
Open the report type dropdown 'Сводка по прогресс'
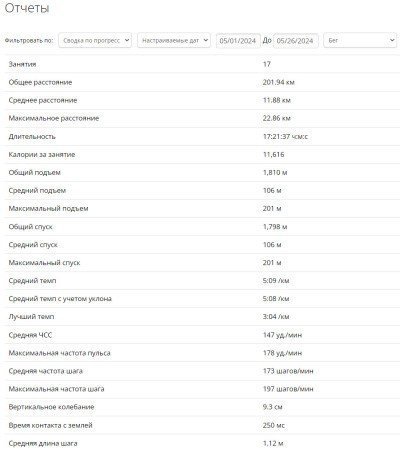[x=95, y=40]
